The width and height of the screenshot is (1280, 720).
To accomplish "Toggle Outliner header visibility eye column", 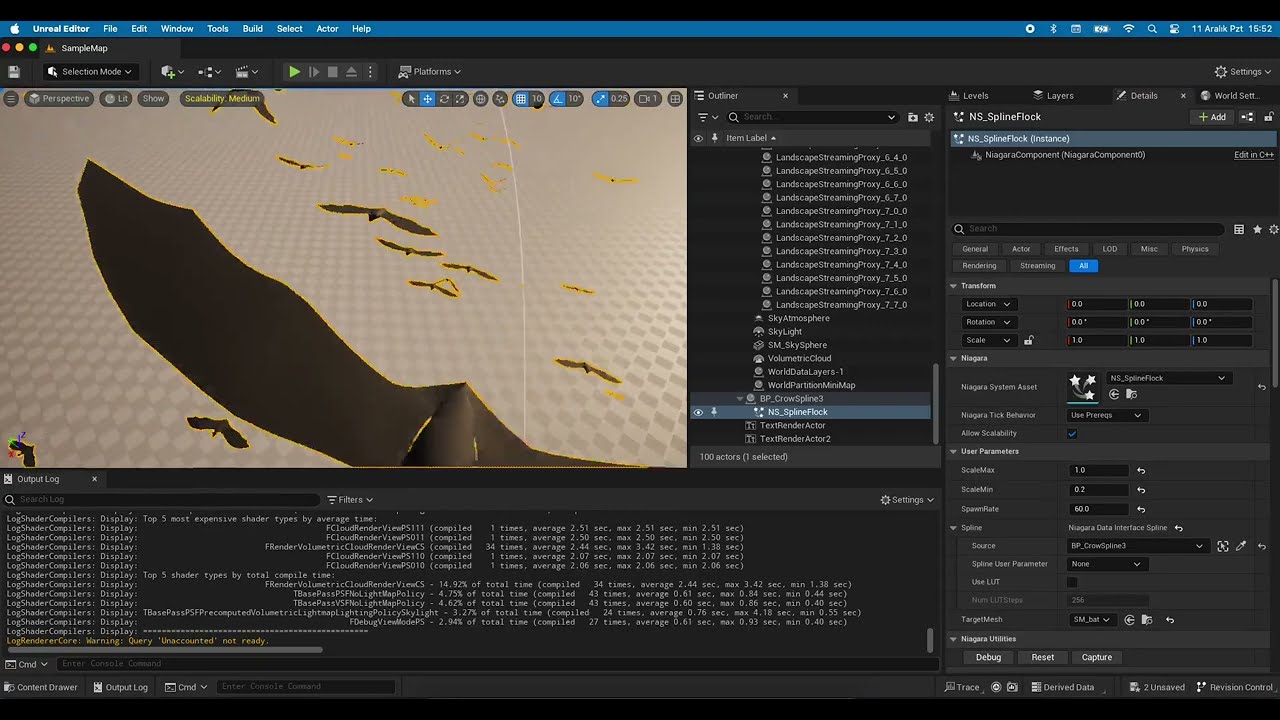I will click(x=698, y=138).
